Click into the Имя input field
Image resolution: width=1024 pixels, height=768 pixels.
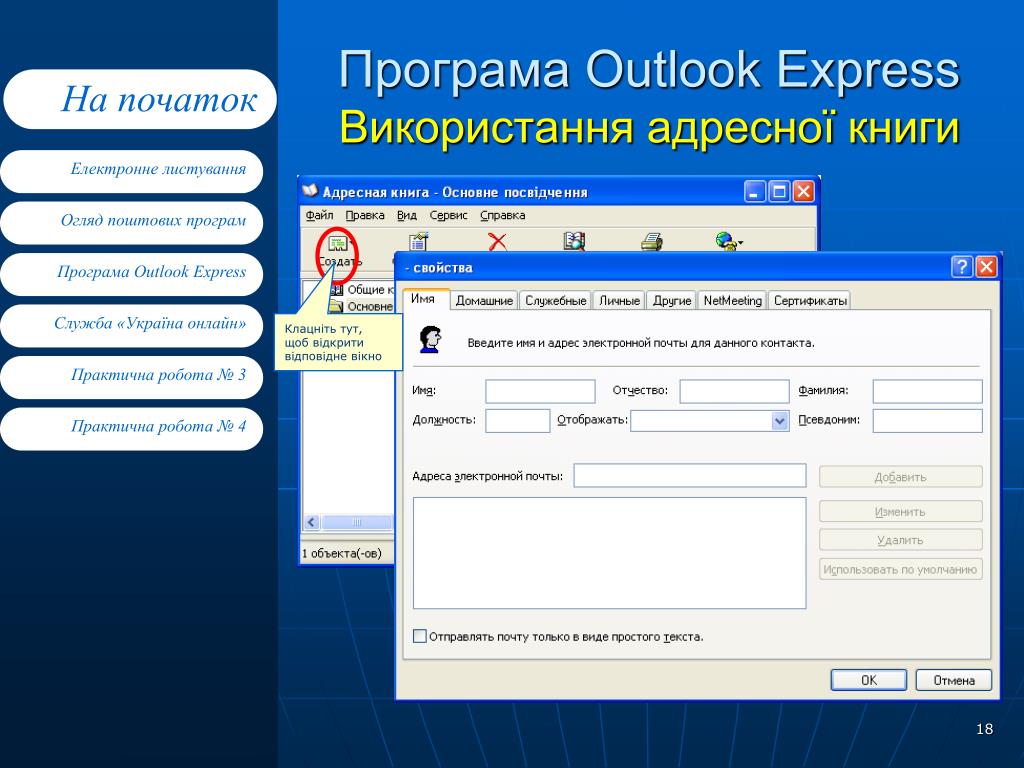click(540, 391)
